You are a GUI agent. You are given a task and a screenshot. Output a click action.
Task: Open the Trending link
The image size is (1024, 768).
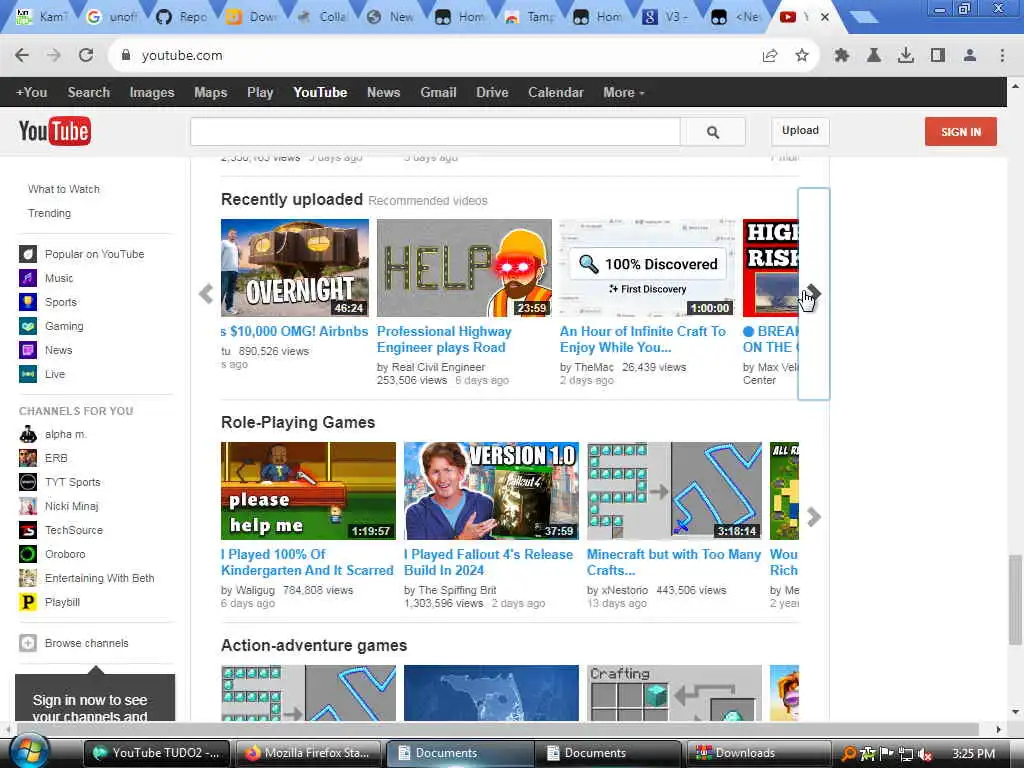click(49, 214)
